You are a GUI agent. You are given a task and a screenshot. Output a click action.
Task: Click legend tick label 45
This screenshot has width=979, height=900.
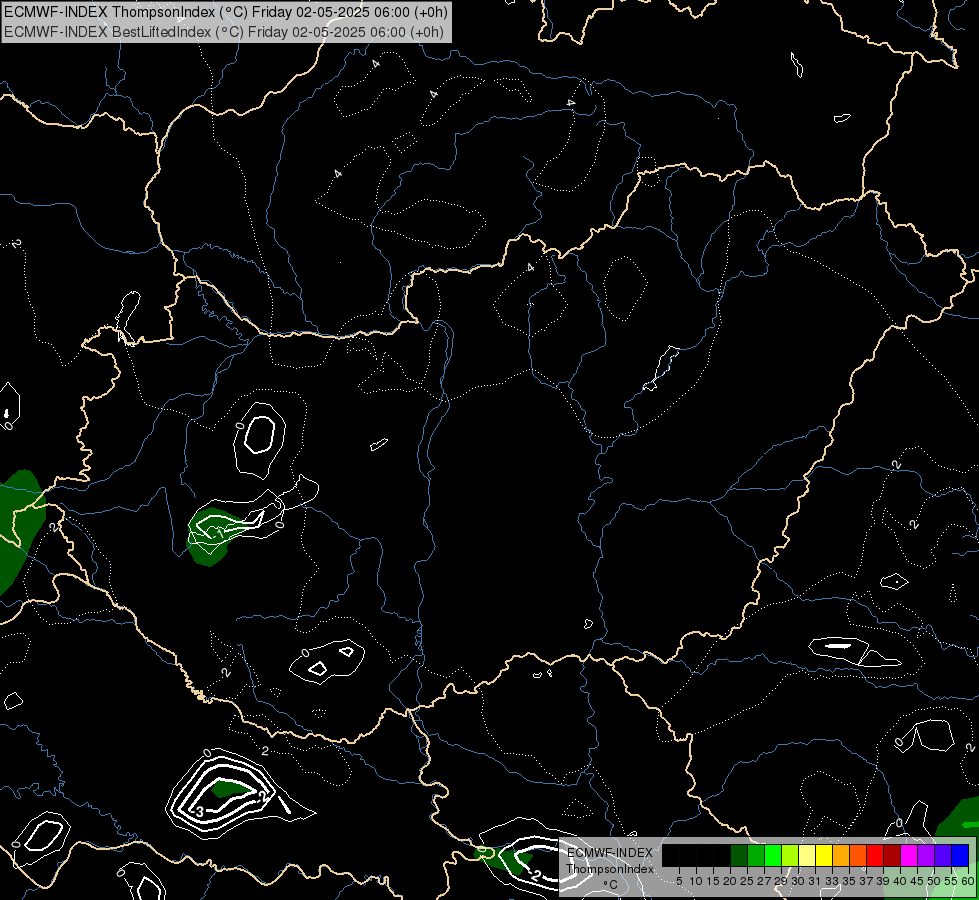917,881
